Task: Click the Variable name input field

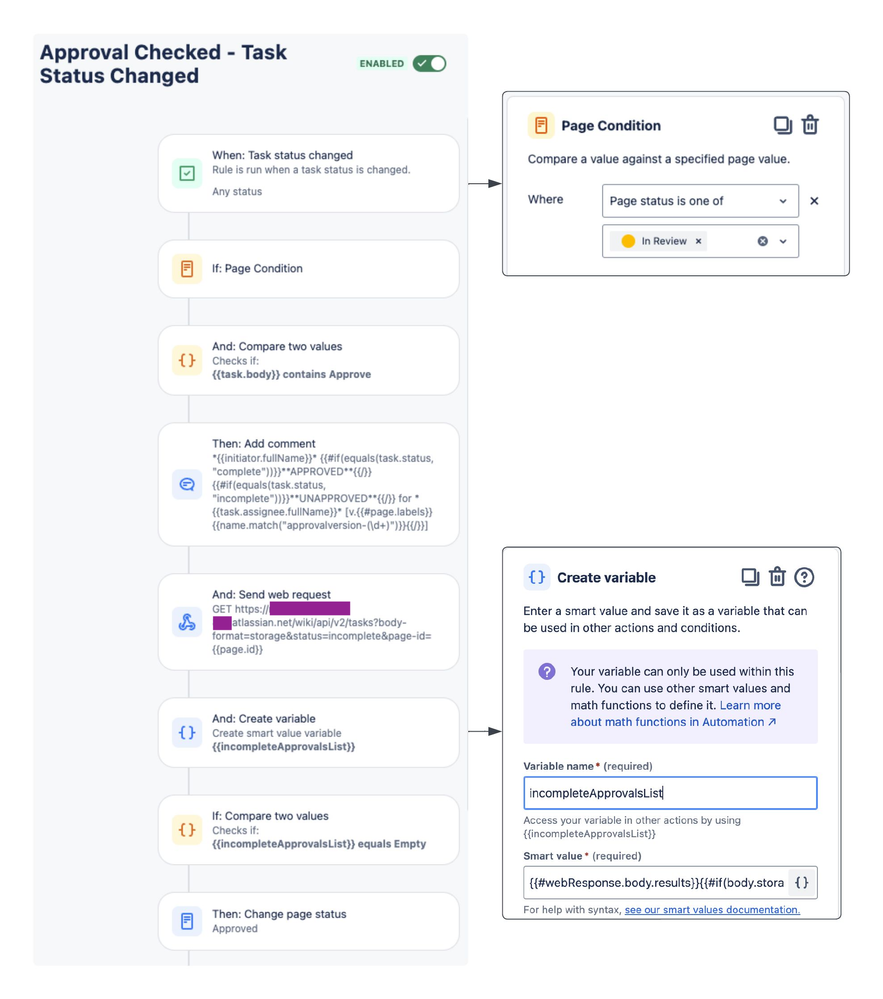Action: (670, 793)
